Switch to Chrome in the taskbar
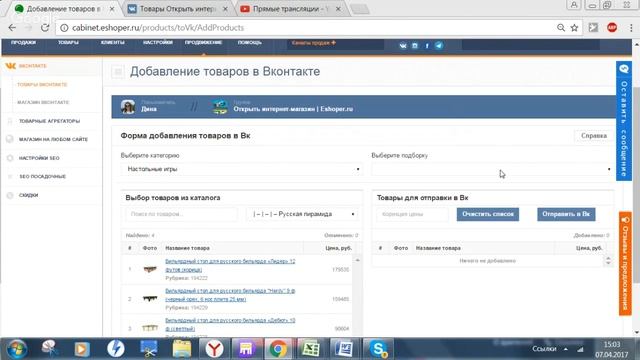 278,349
